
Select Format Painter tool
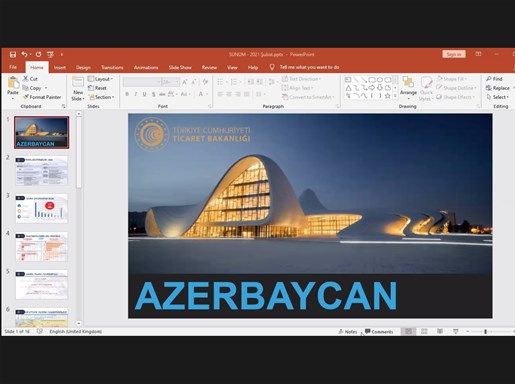click(42, 97)
